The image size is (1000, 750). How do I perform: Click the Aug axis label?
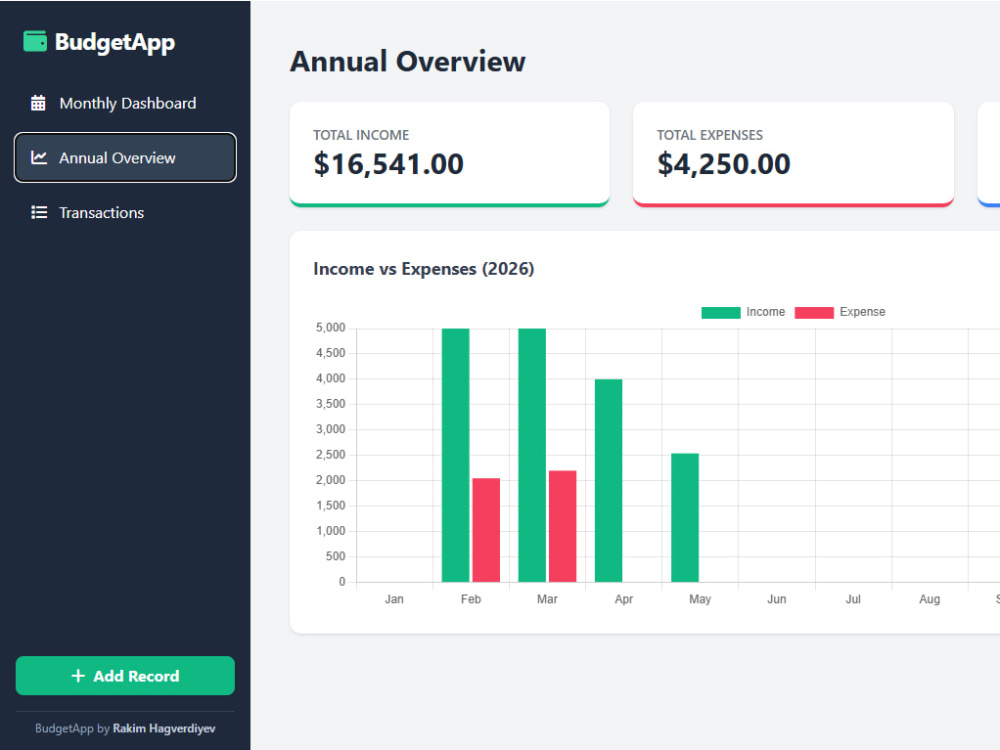pyautogui.click(x=930, y=599)
